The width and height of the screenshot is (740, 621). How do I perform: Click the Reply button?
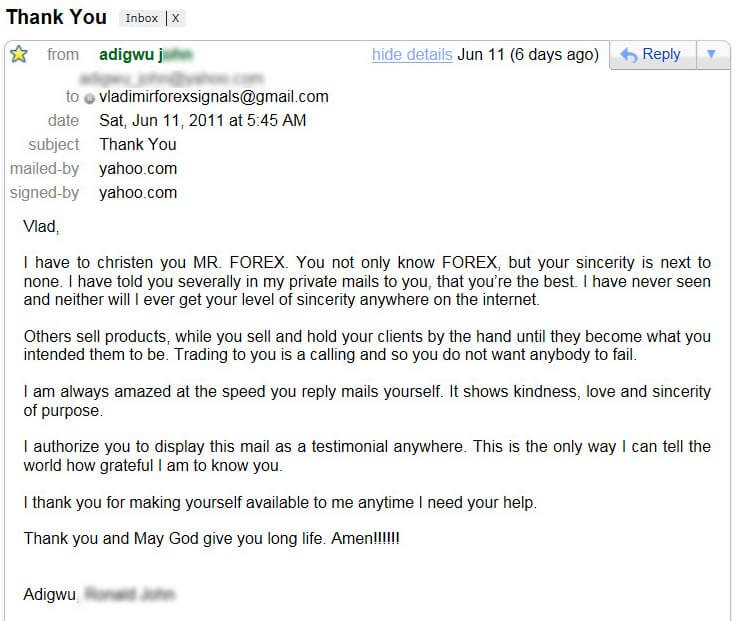653,55
